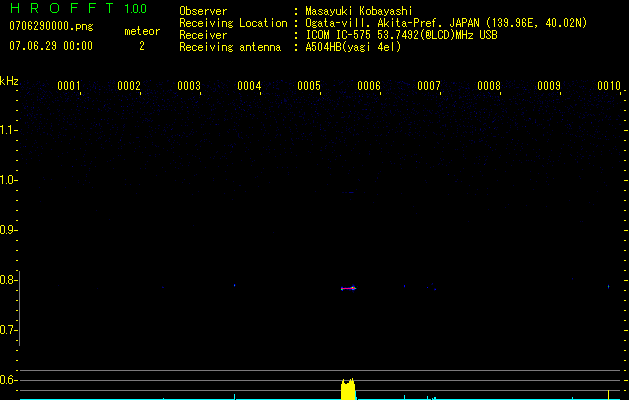Click the timestamp 07.06.29 00:00
This screenshot has height=400, width=629.
tap(51, 46)
